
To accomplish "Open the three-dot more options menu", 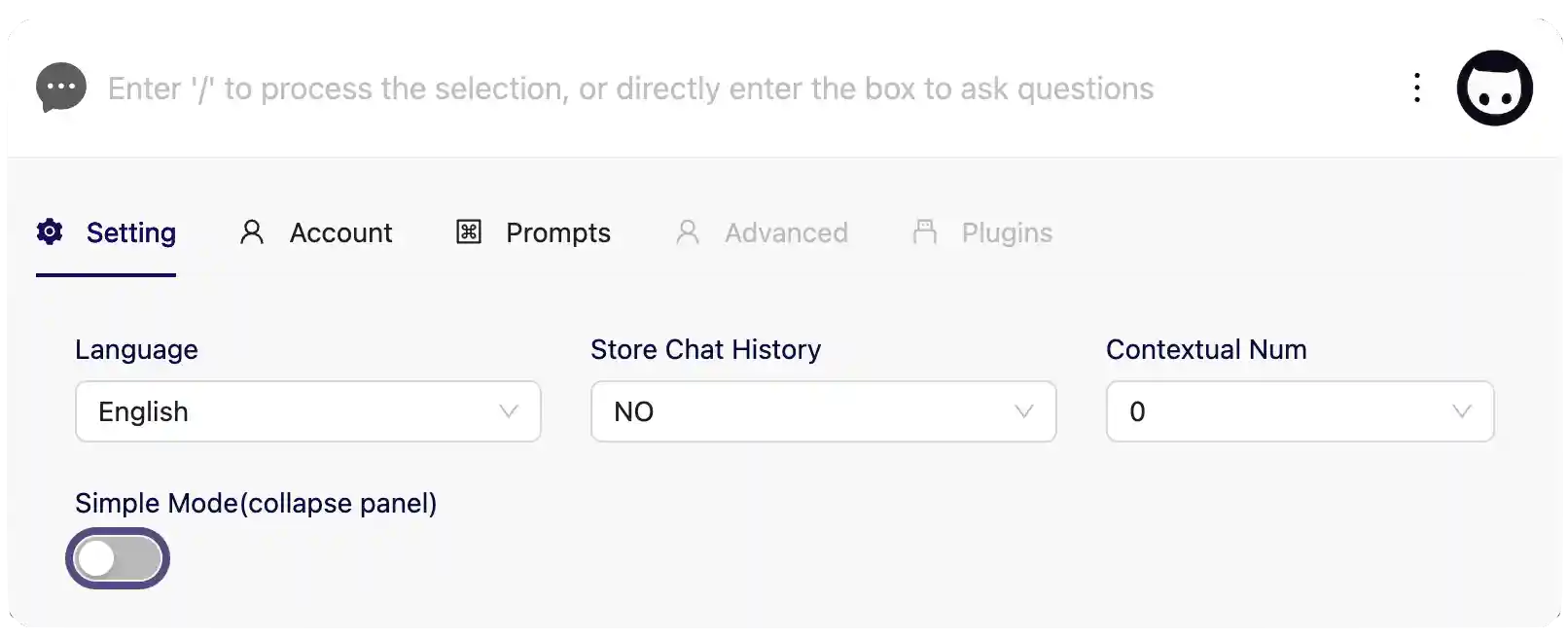I will 1417,88.
